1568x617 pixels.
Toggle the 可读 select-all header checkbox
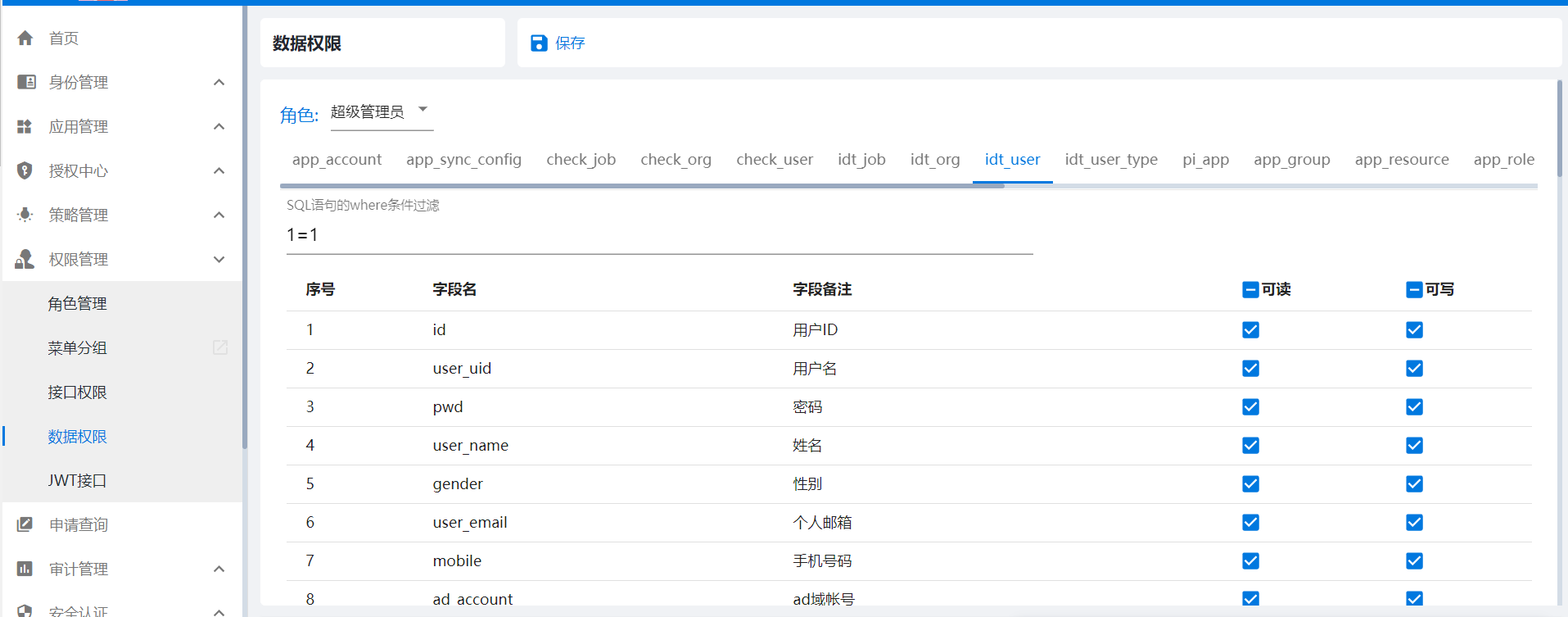tap(1250, 289)
